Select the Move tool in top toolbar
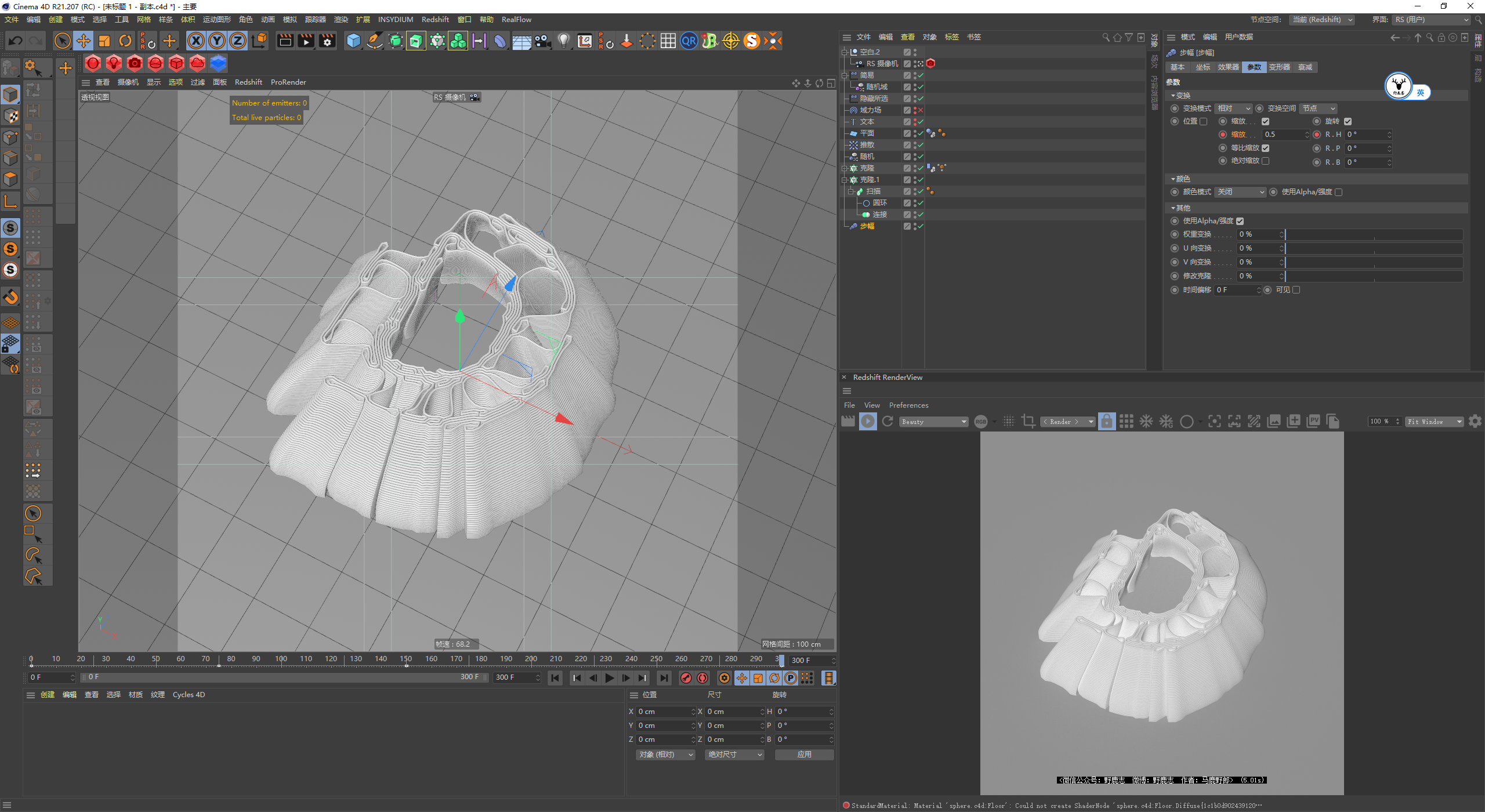The height and width of the screenshot is (812, 1485). point(84,41)
